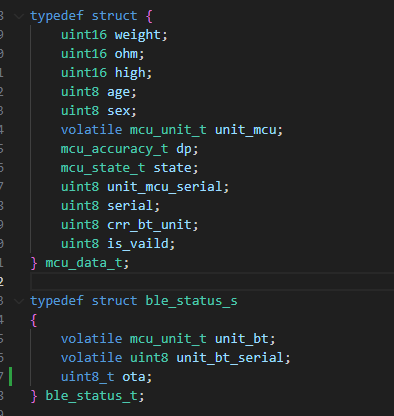Click the 'ble_status_s' struct tag
Screen dimensions: 394x416
click(x=191, y=301)
